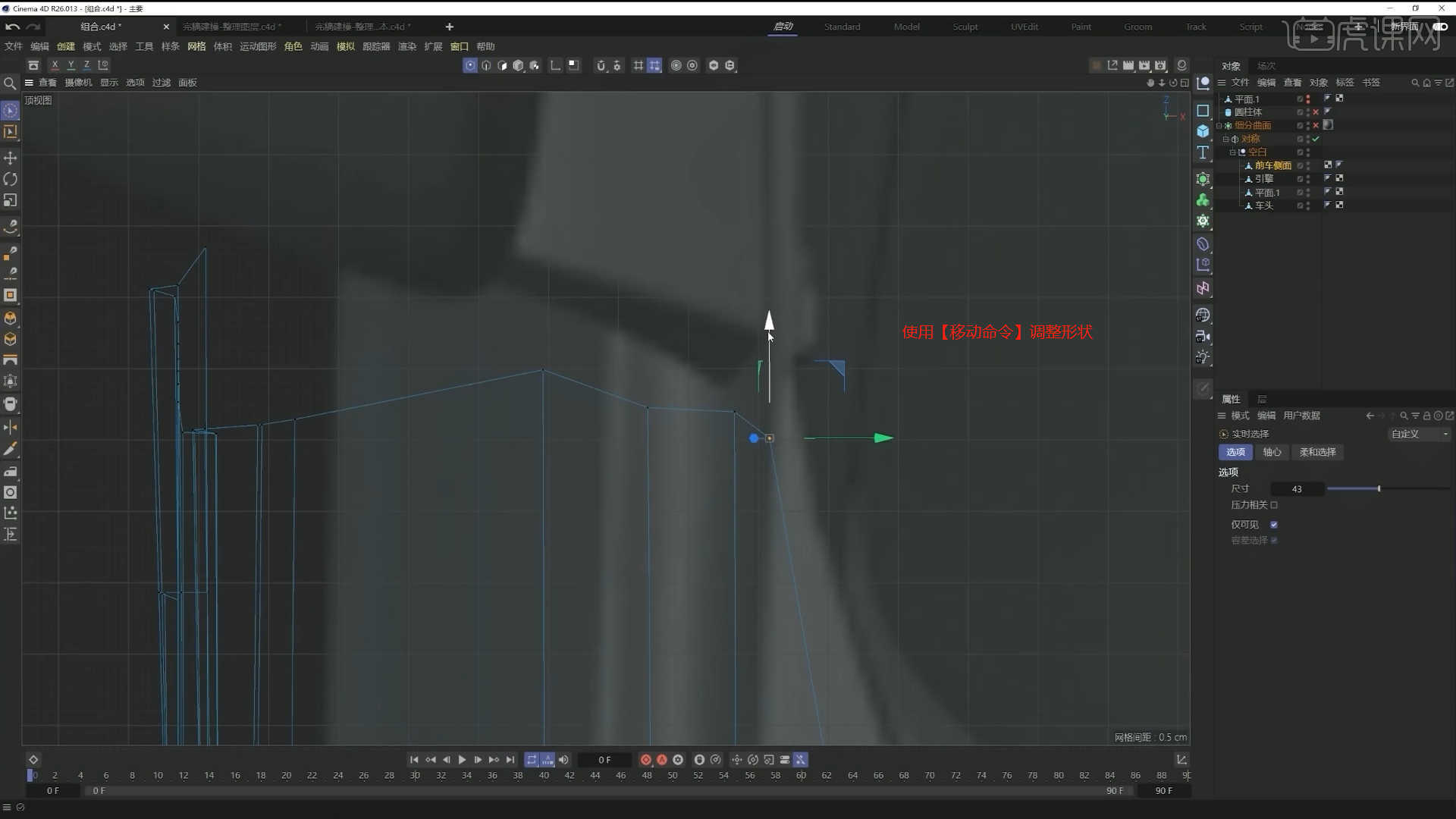Select the Move tool in left toolbar
Screen dimensions: 1456x819
coord(11,158)
